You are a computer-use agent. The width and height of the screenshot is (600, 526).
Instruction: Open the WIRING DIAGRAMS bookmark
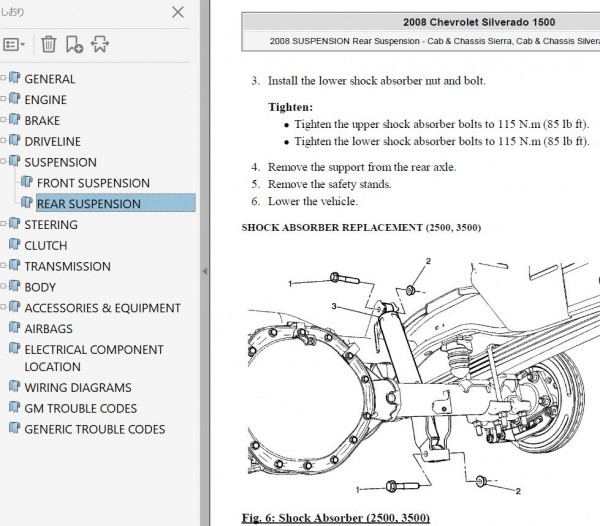pos(78,388)
